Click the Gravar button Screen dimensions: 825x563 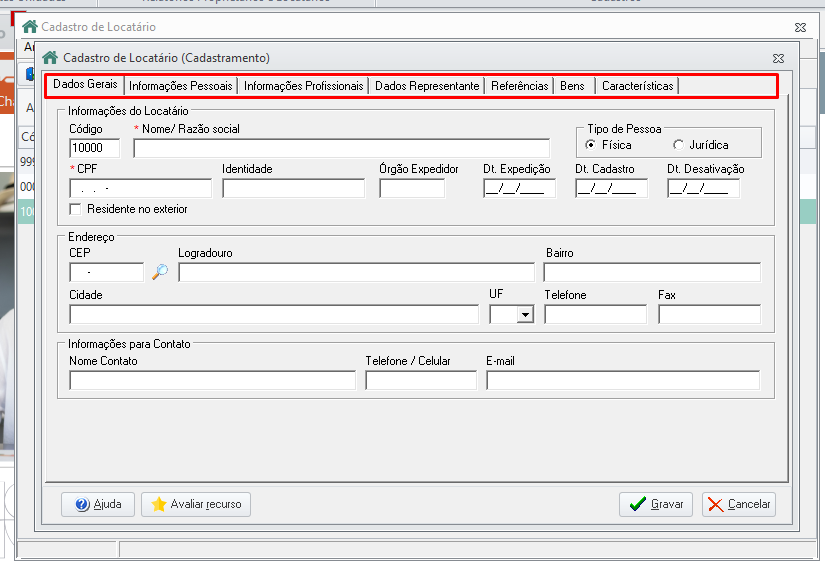point(656,504)
